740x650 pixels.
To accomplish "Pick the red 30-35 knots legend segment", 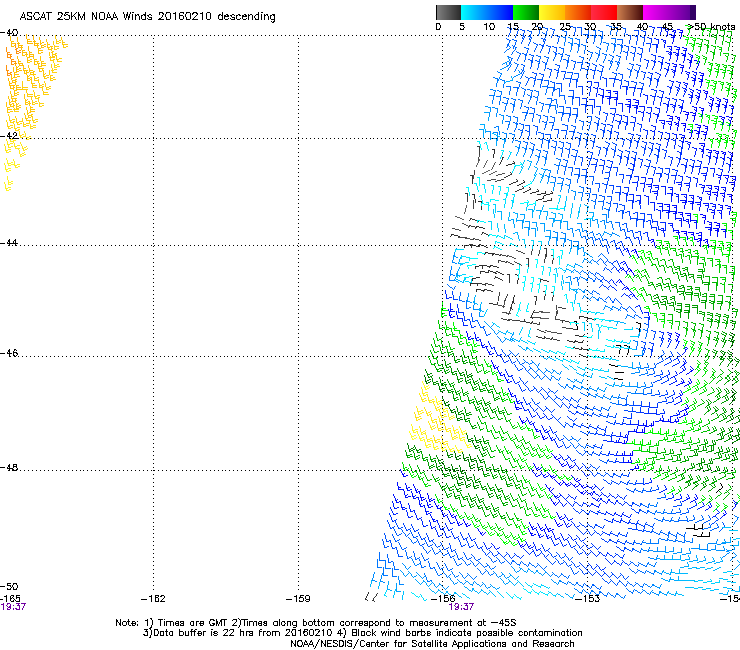I will click(x=604, y=12).
